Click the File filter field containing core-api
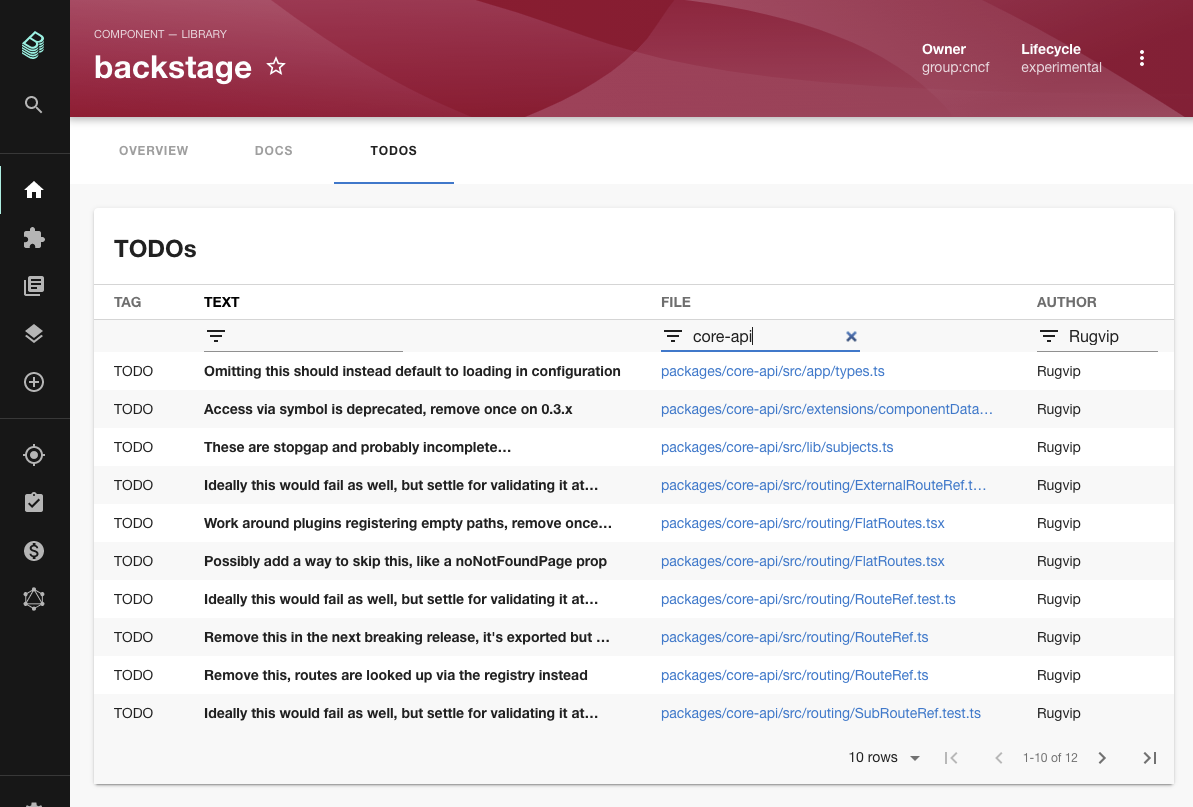The height and width of the screenshot is (807, 1193). [x=761, y=336]
